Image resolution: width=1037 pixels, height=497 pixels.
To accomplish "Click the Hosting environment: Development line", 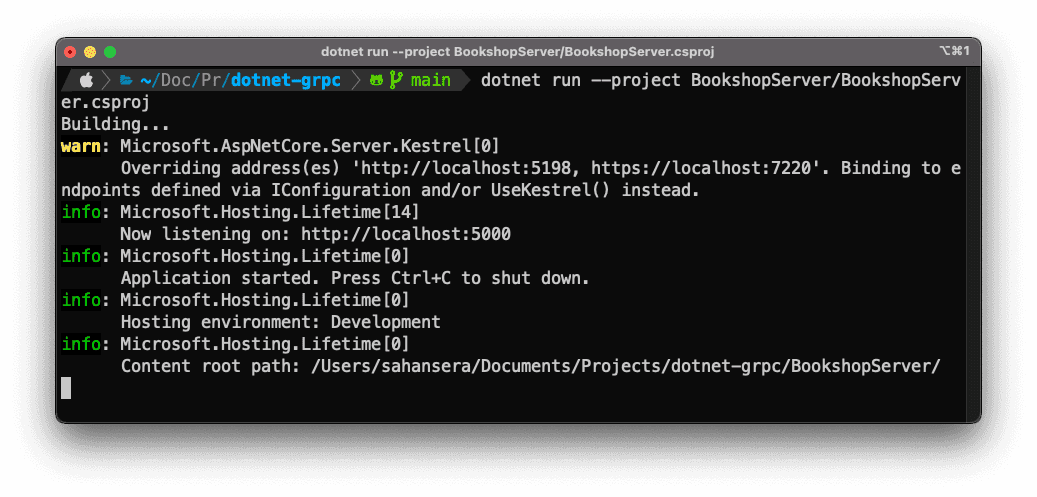I will (280, 322).
